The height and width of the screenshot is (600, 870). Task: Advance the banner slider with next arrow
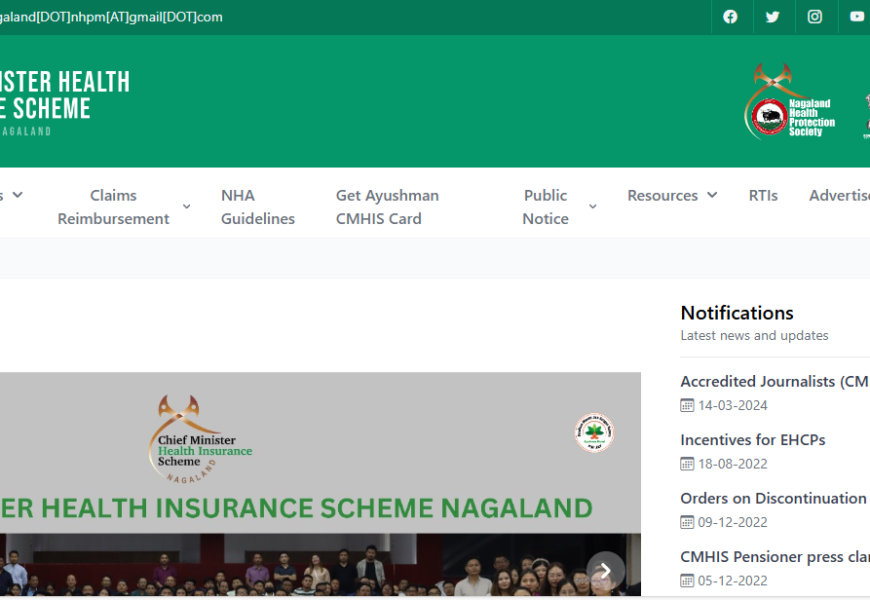[x=605, y=571]
